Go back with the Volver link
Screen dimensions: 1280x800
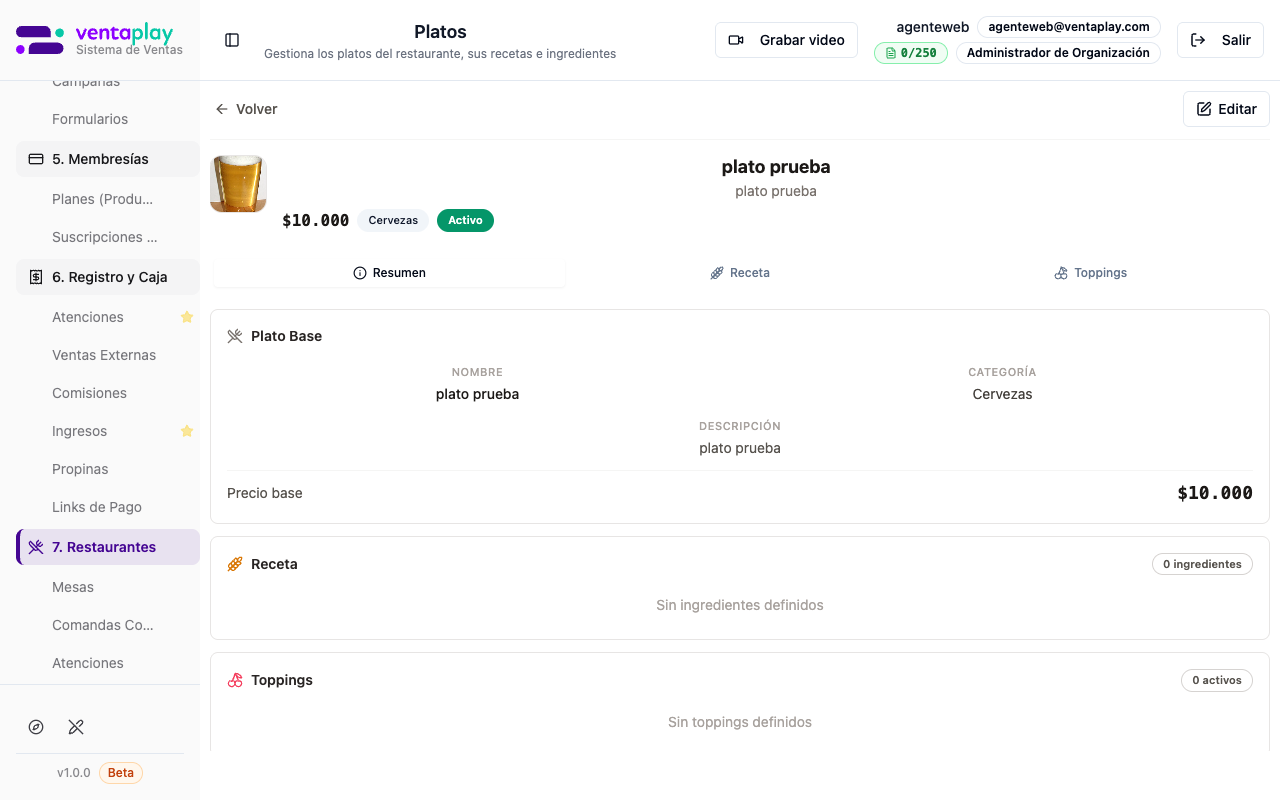[x=247, y=109]
